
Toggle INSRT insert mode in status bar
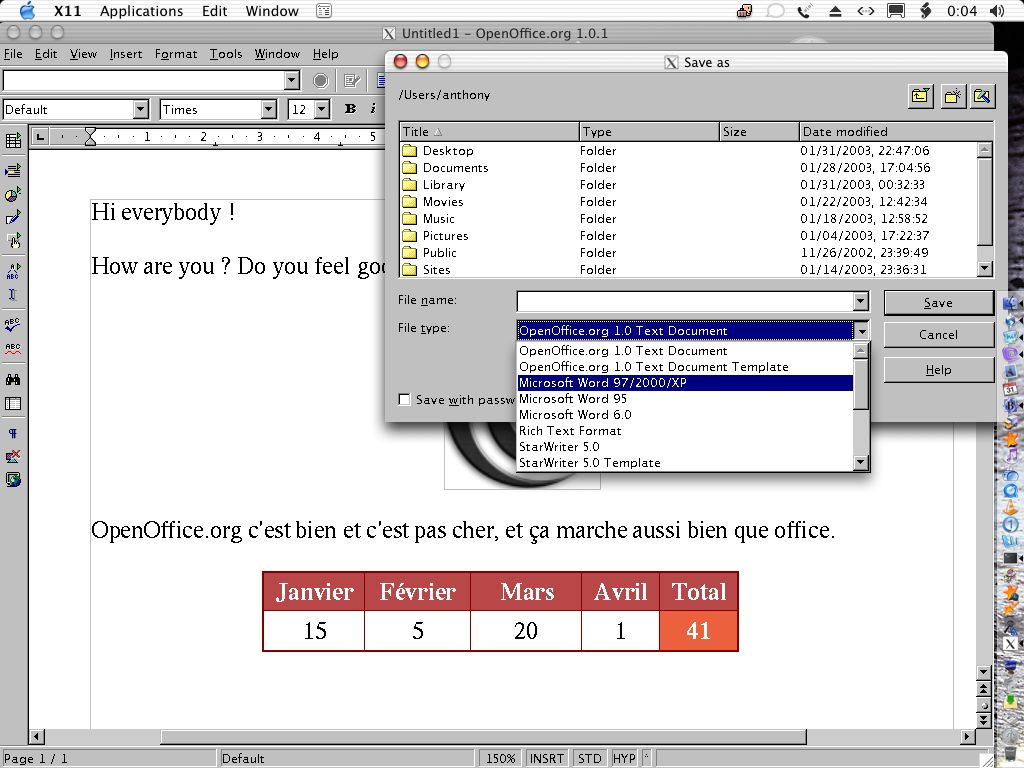pos(547,758)
